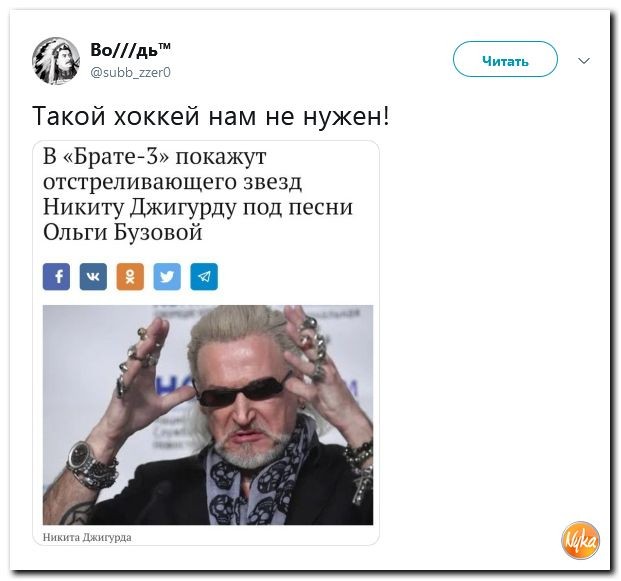Share the article via VK icon

93,276
